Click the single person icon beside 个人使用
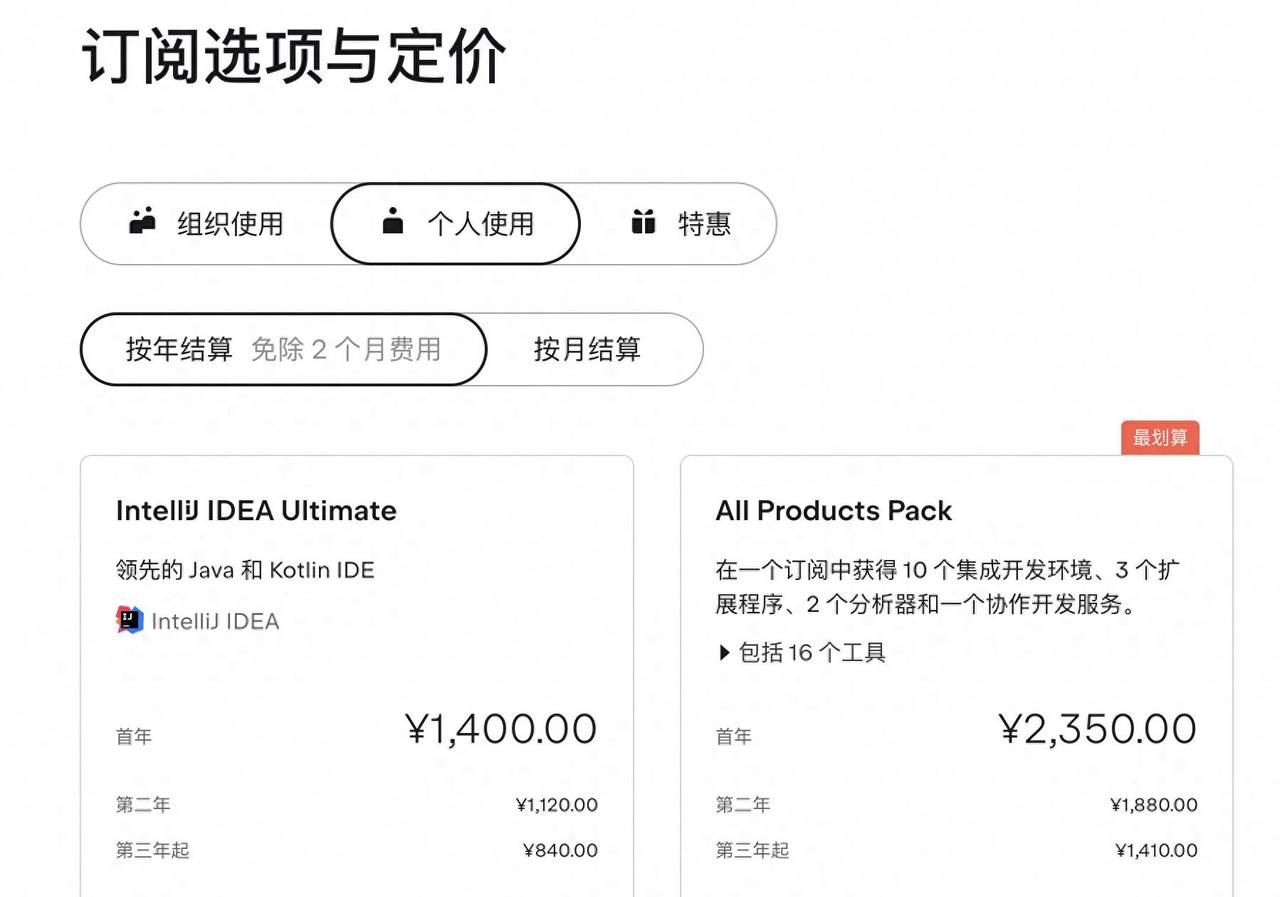1280x897 pixels. coord(394,223)
